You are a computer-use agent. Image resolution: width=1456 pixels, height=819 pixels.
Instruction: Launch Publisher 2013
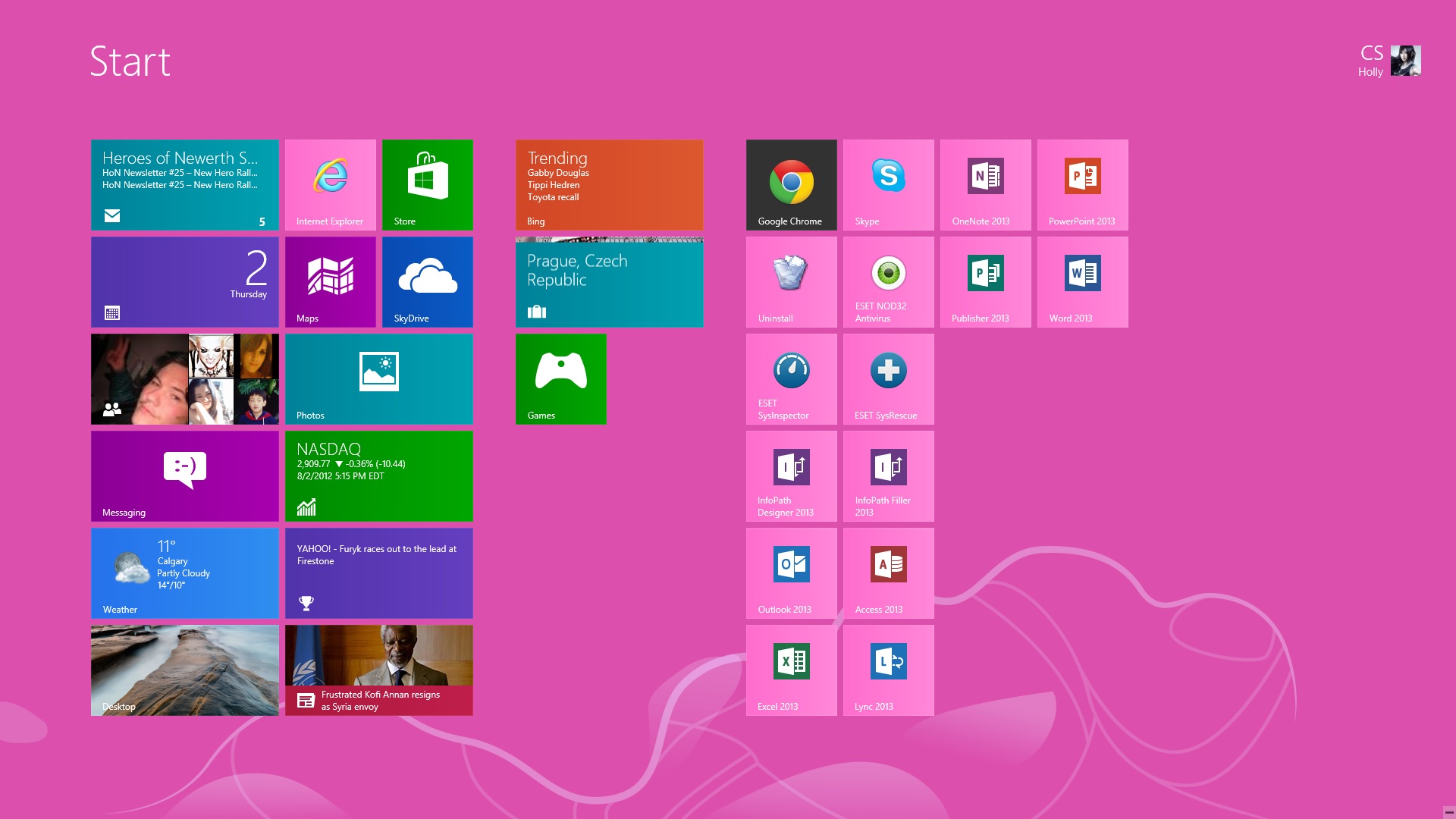click(x=984, y=281)
